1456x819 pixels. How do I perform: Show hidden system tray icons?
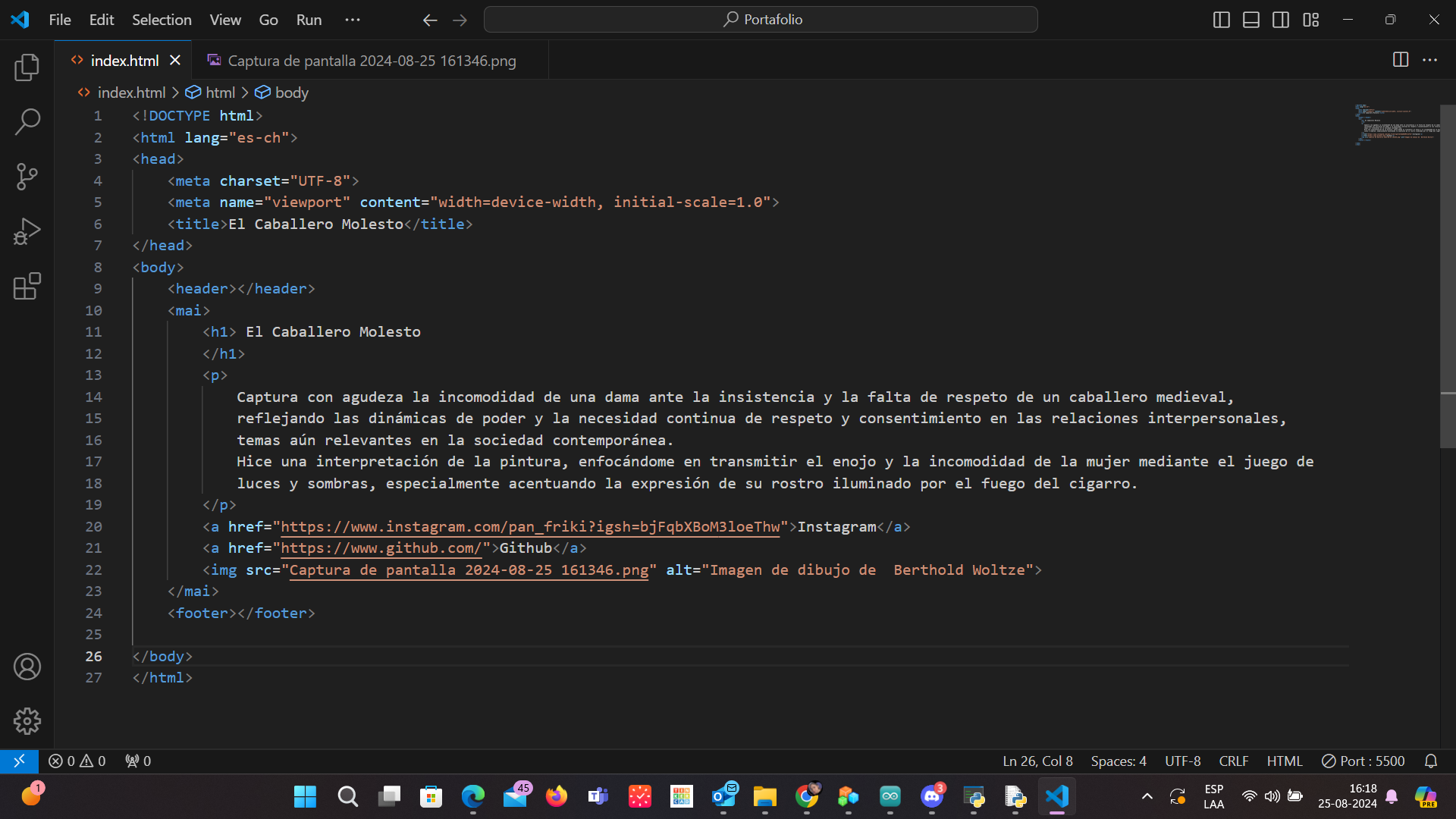click(1147, 796)
